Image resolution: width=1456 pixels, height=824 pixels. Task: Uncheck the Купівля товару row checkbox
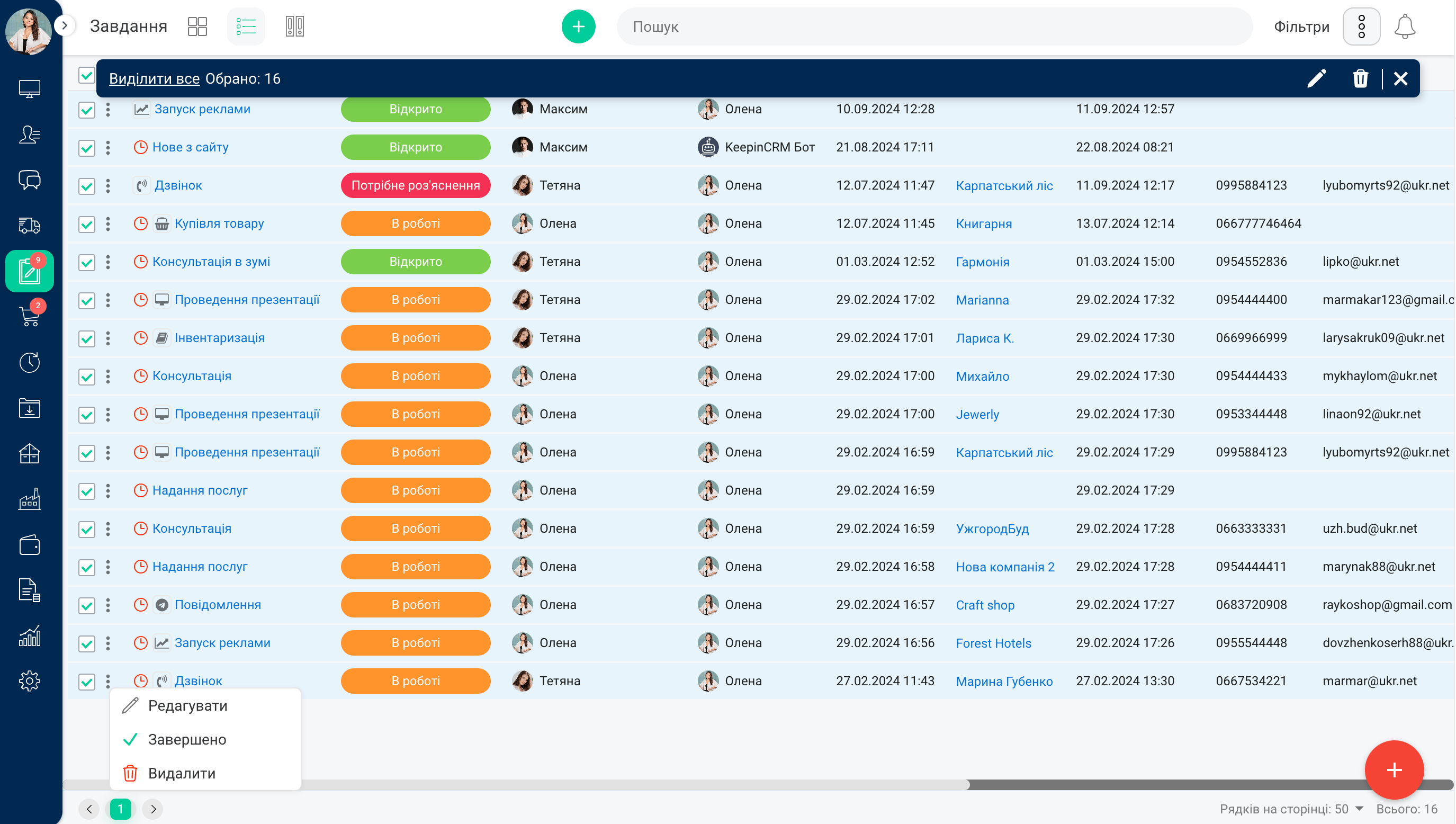pos(86,224)
